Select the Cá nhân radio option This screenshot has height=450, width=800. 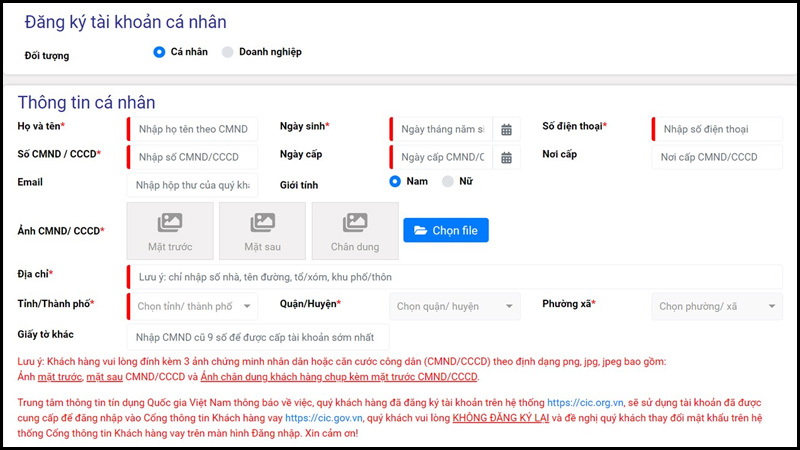click(159, 52)
